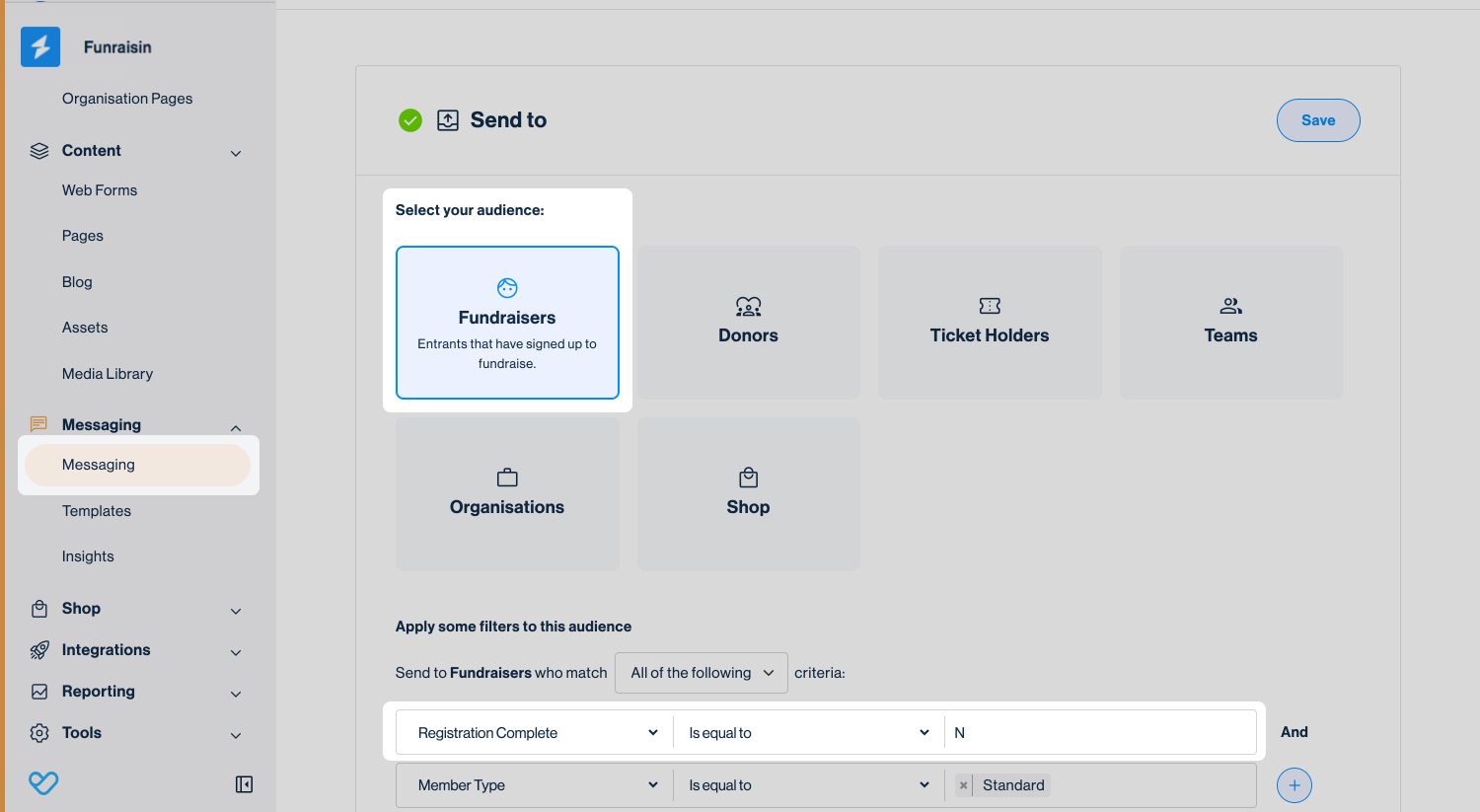Remove the Standard tag with its x
The image size is (1480, 812).
963,785
